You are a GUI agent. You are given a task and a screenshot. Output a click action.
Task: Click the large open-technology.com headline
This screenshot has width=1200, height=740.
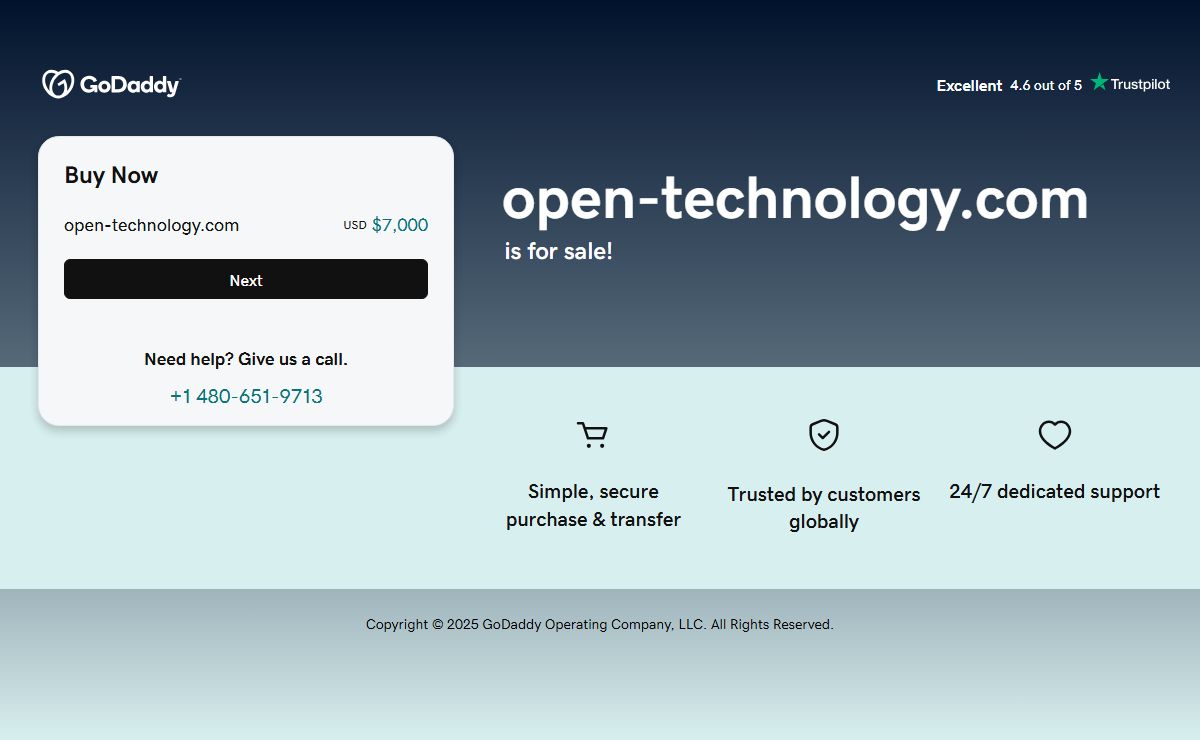[795, 199]
